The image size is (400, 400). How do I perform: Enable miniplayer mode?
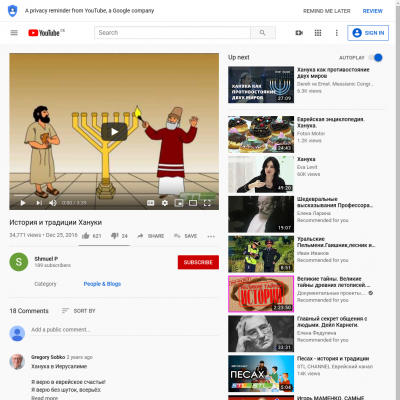pyautogui.click(x=179, y=203)
